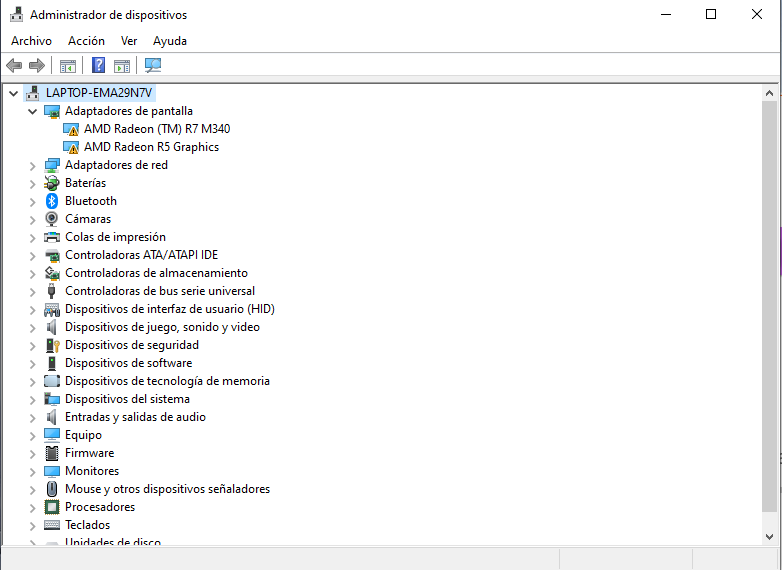Screen dimensions: 782x570
Task: Open the Ver menu
Action: [x=129, y=41]
